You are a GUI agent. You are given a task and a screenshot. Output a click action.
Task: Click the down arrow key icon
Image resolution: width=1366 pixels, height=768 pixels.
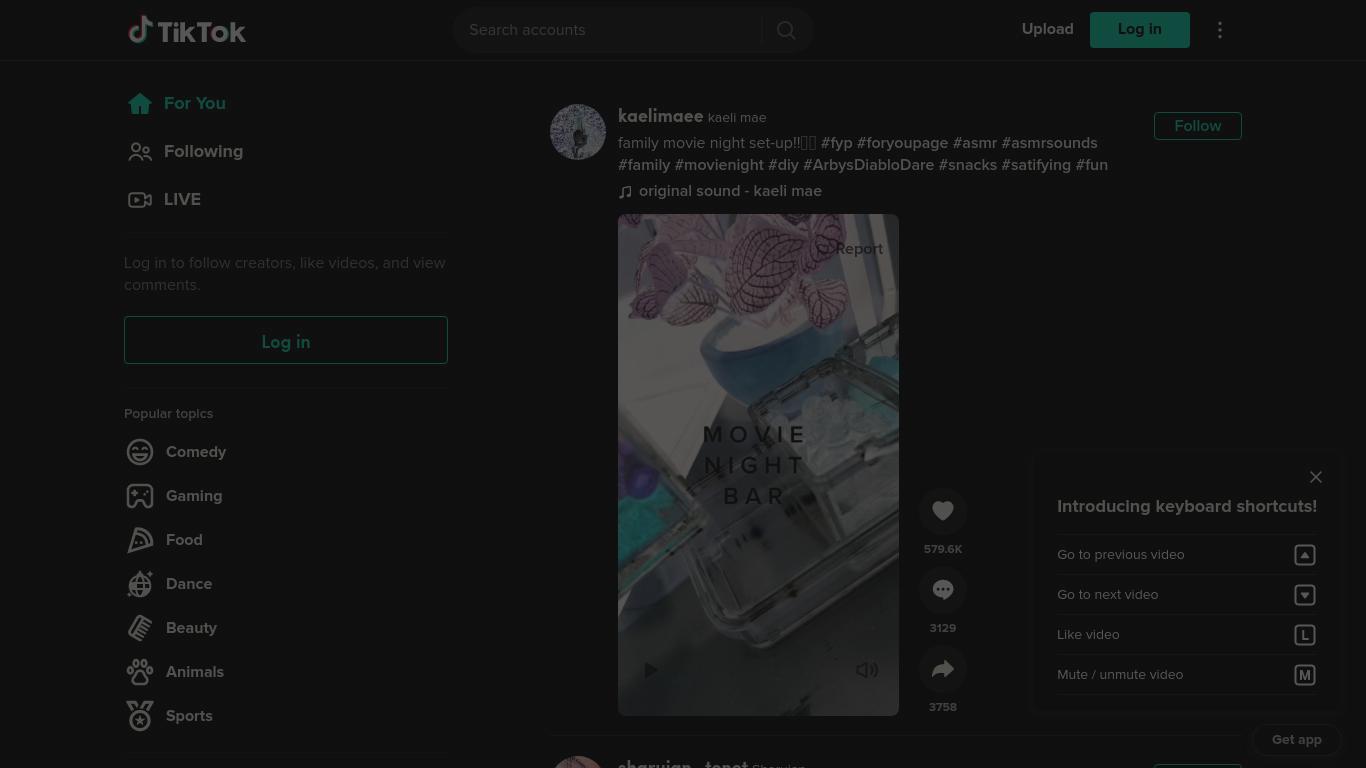coord(1305,595)
